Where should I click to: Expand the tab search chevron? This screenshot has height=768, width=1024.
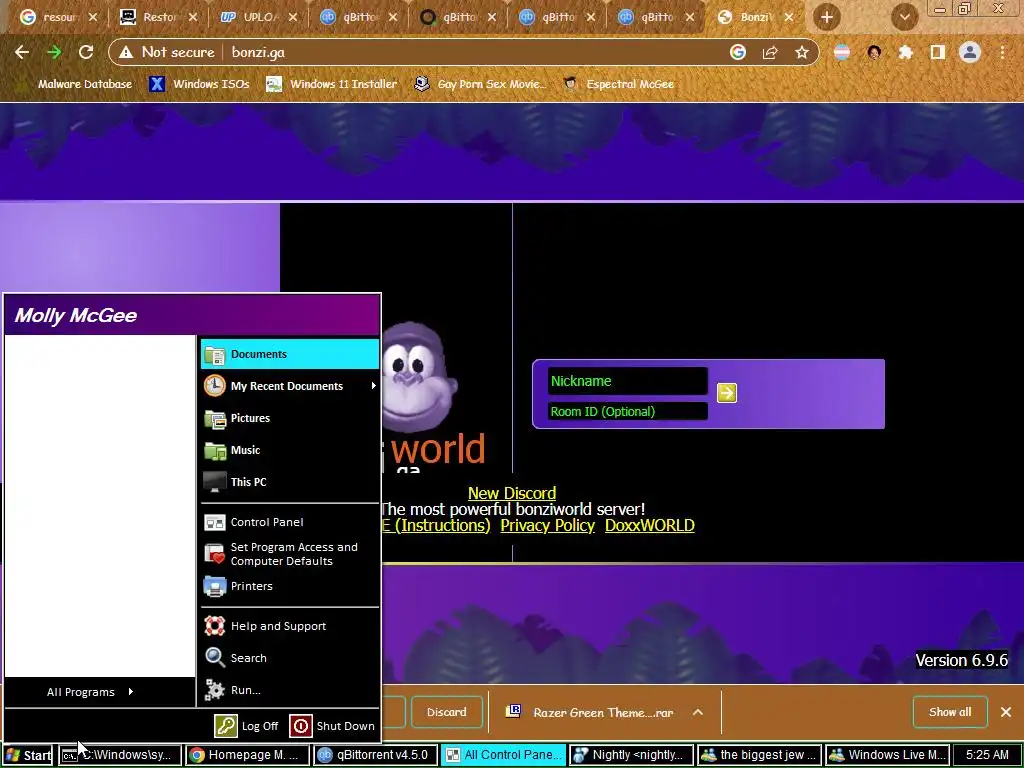pos(904,17)
